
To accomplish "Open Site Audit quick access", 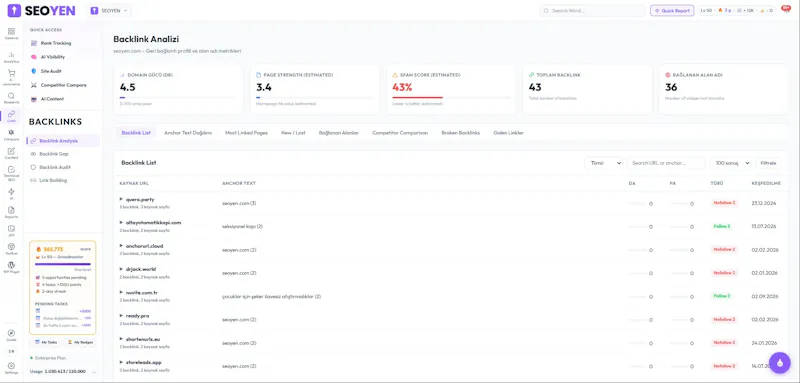I will pyautogui.click(x=51, y=71).
